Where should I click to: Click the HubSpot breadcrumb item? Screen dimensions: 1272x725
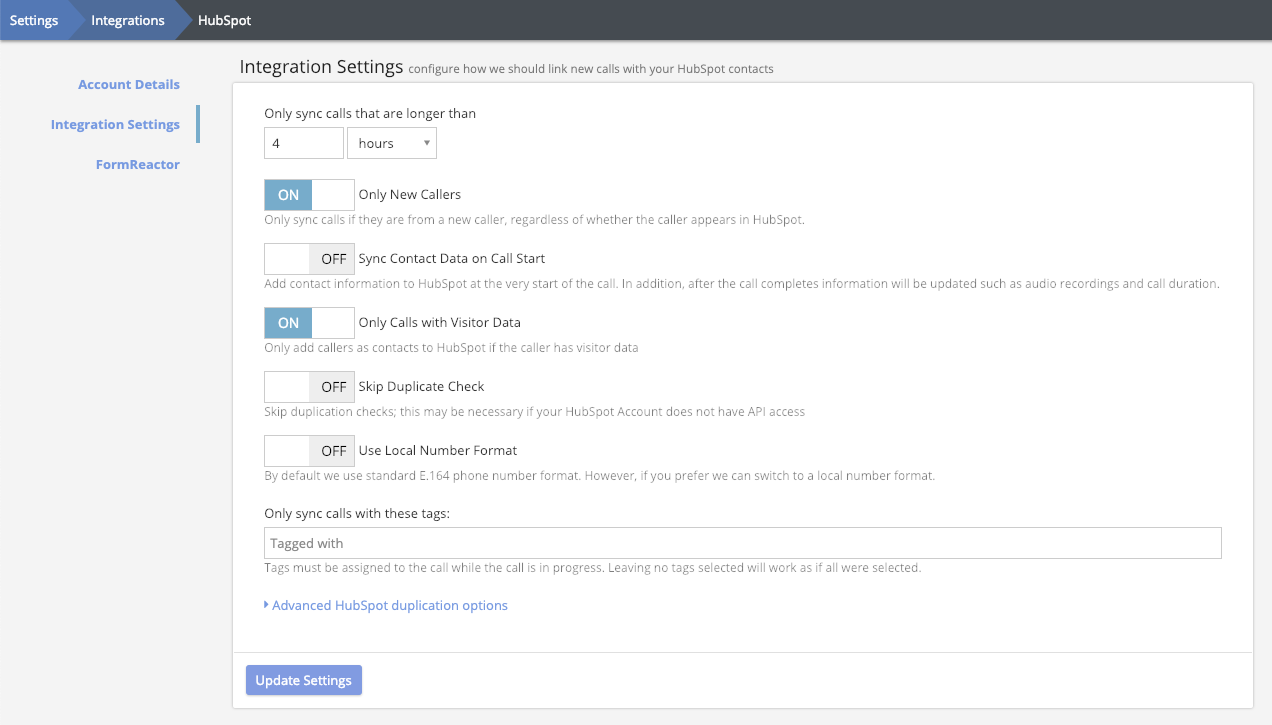225,21
